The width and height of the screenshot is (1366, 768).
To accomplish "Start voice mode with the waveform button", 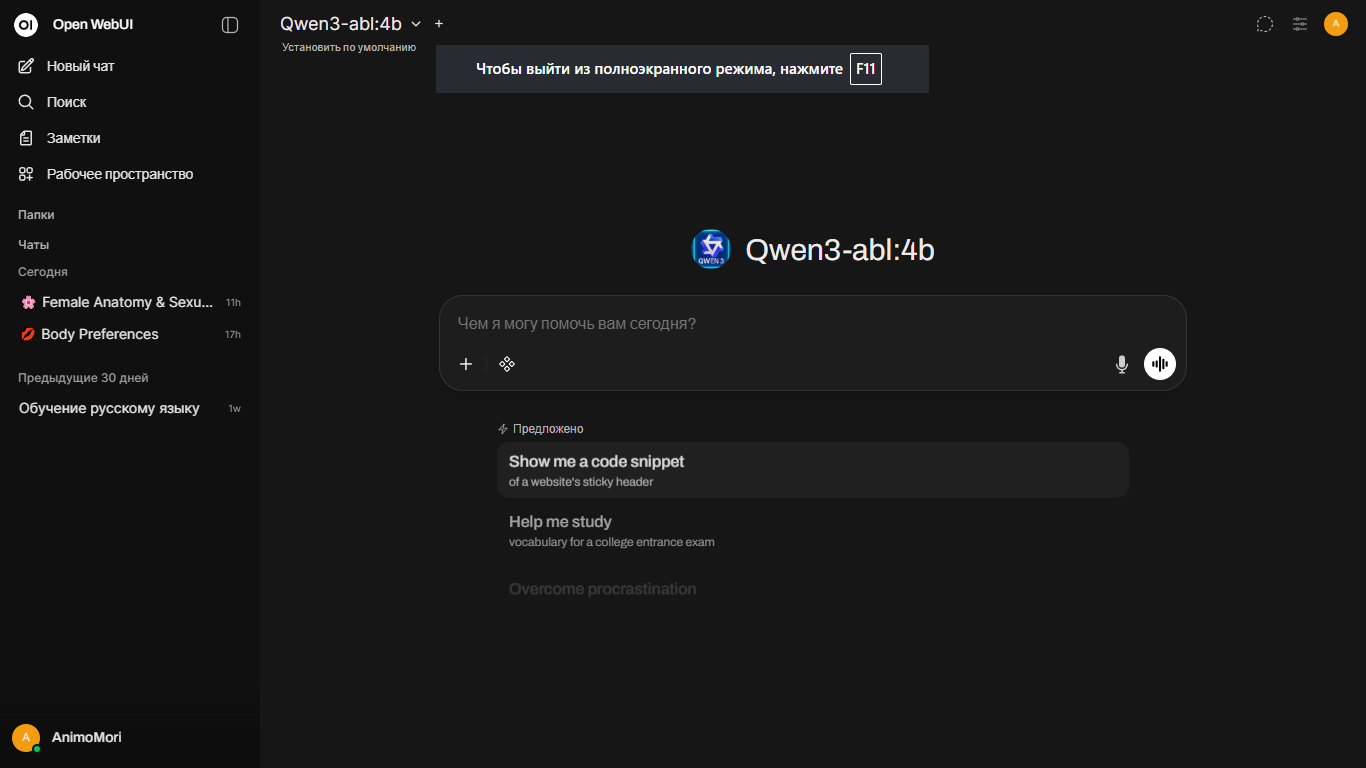I will 1160,364.
